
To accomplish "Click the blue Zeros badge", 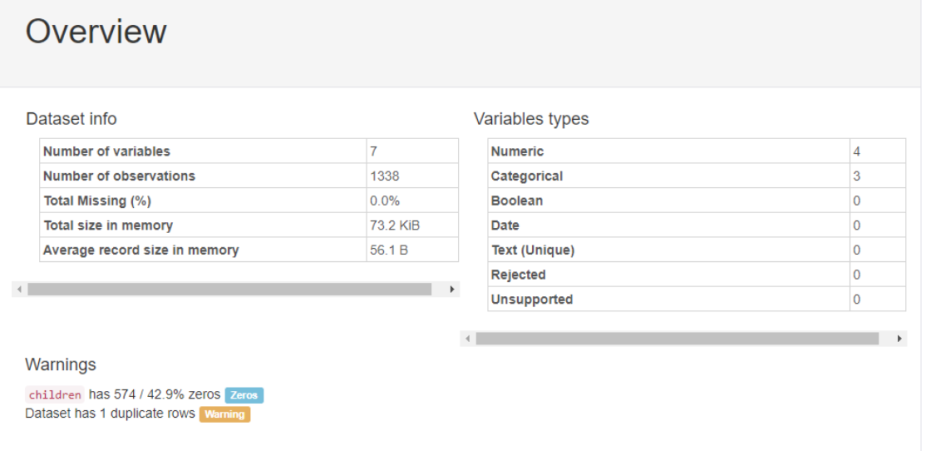I will coord(244,395).
